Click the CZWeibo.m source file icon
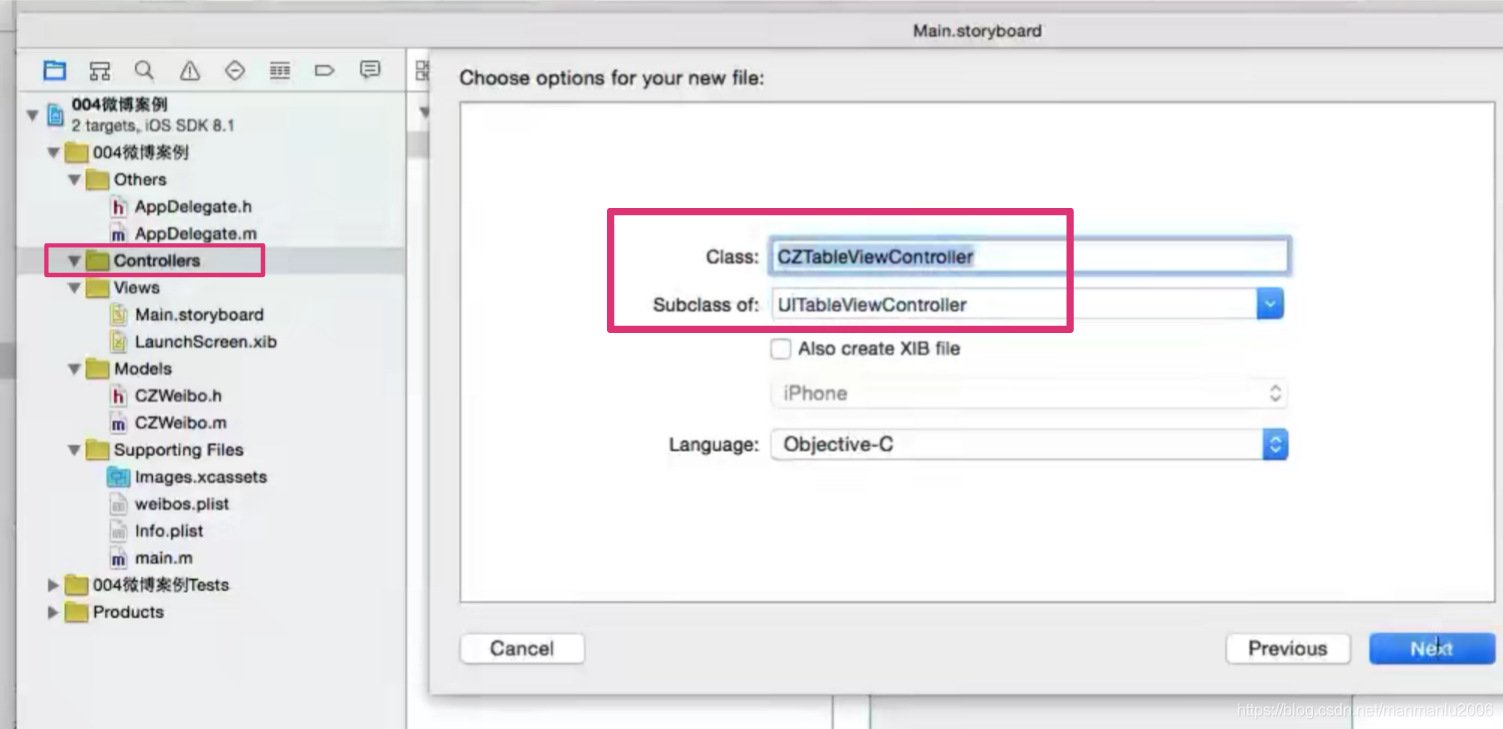This screenshot has height=729, width=1503. click(x=119, y=423)
